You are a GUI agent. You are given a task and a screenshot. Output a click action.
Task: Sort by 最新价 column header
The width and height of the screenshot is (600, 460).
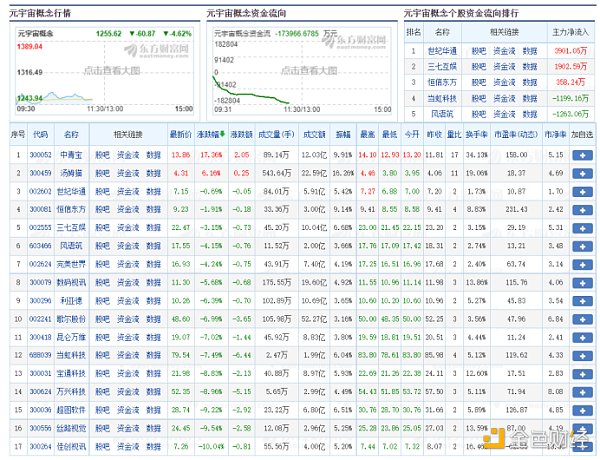click(x=180, y=133)
